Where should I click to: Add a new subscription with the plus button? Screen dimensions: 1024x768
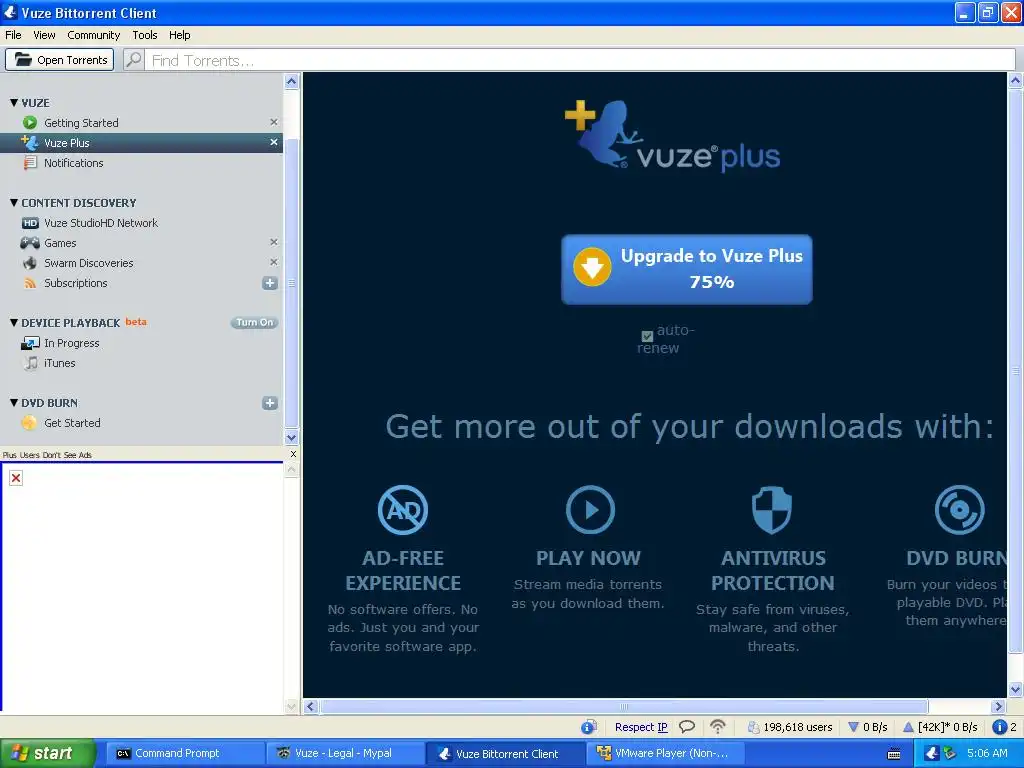pos(270,283)
